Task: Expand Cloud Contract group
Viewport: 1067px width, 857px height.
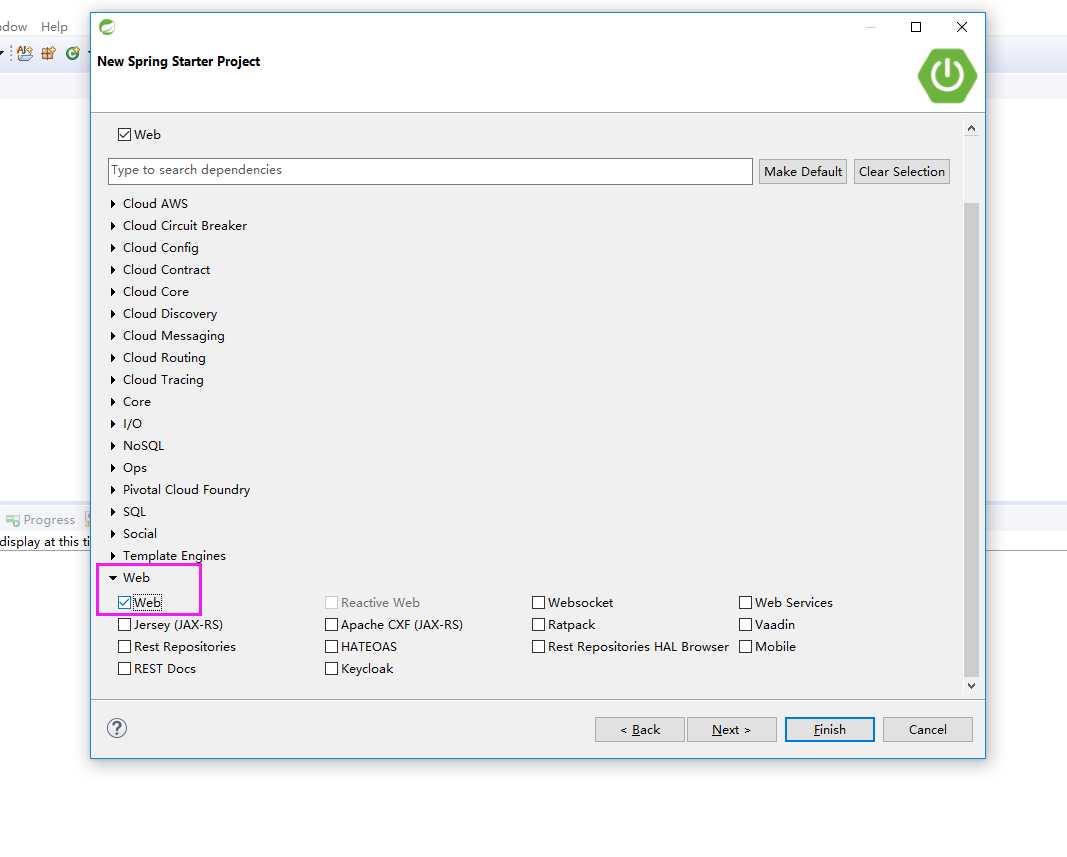Action: click(113, 270)
